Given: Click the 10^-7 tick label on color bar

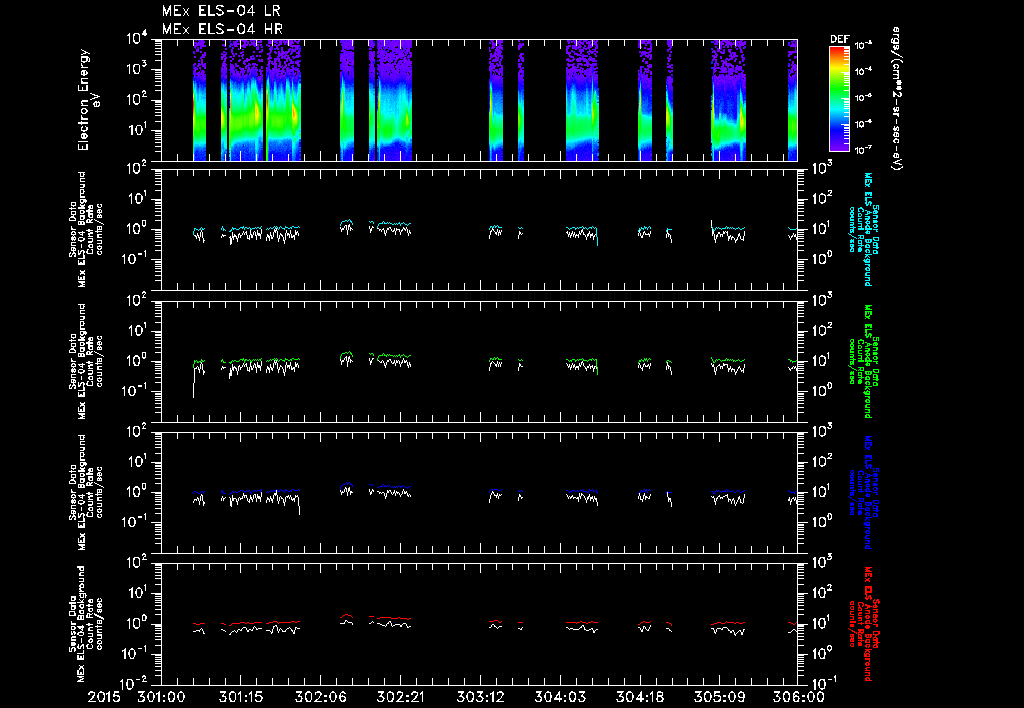Looking at the screenshot, I should 863,150.
